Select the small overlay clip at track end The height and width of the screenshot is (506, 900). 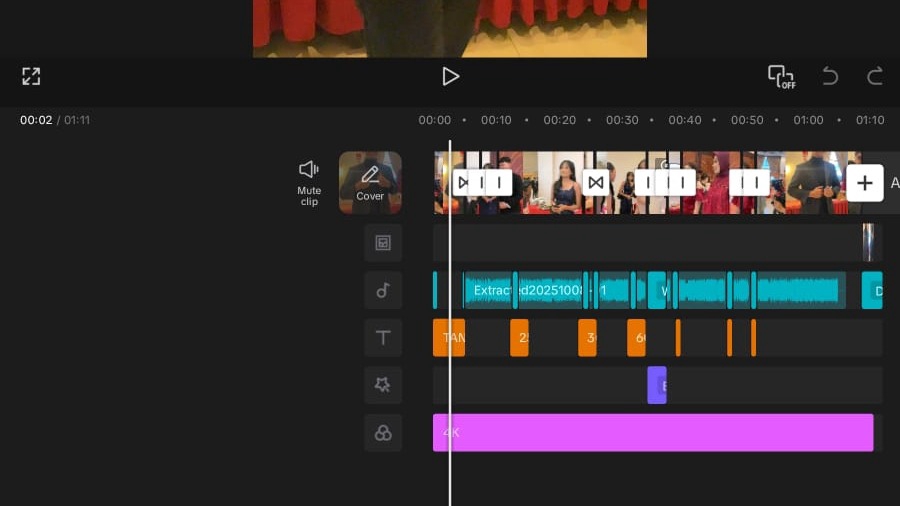[x=868, y=243]
